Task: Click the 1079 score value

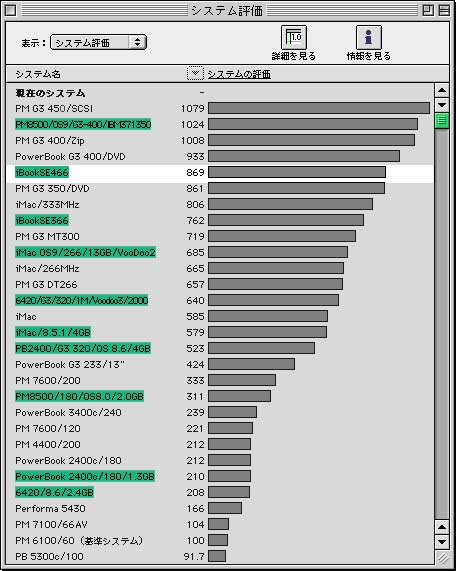Action: click(193, 108)
